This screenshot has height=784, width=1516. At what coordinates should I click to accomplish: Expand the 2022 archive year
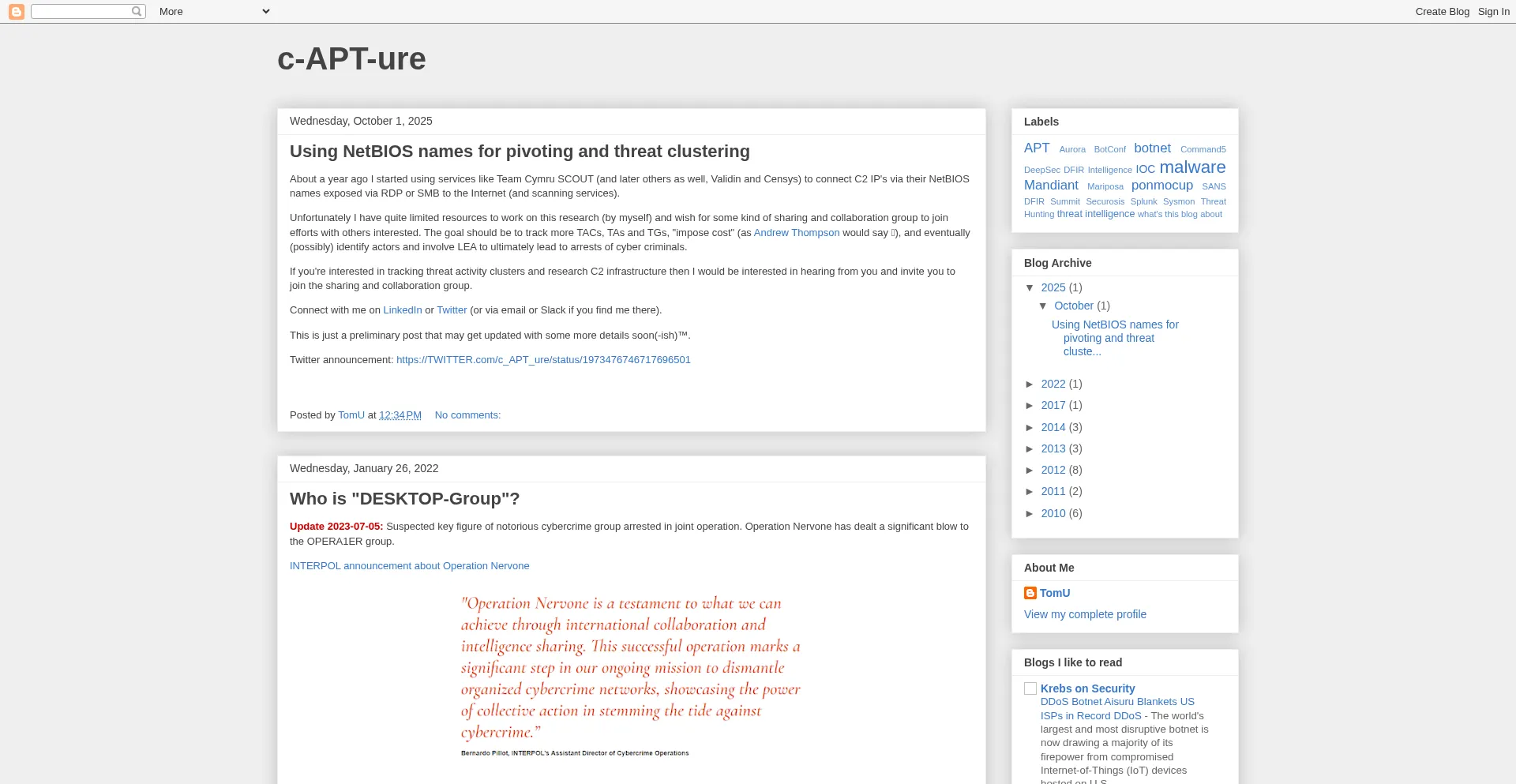[x=1030, y=384]
